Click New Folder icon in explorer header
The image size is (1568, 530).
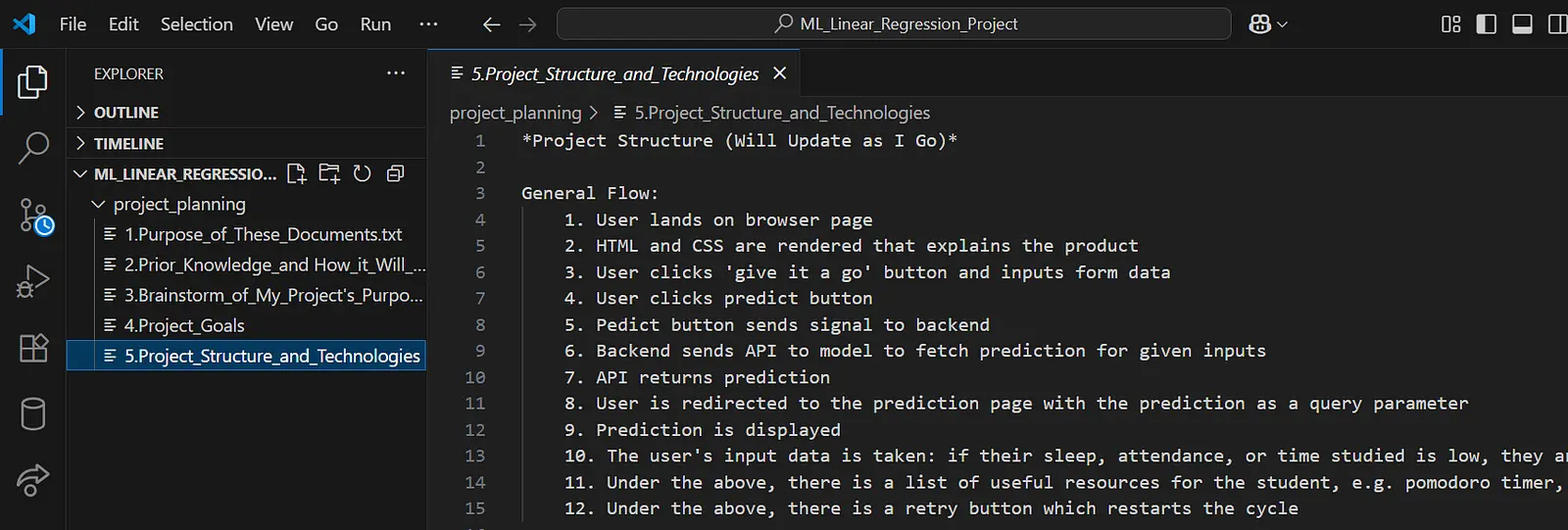coord(329,174)
